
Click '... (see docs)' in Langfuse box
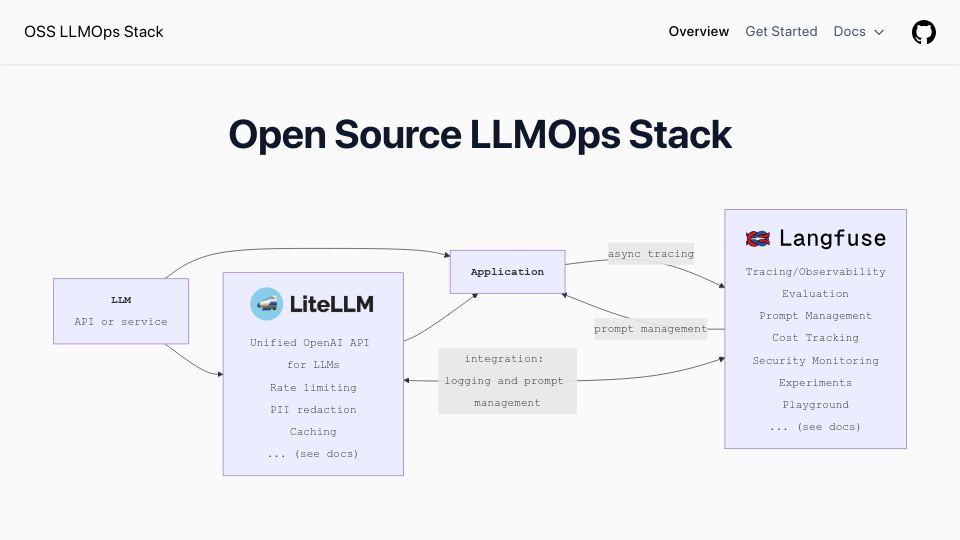(816, 427)
